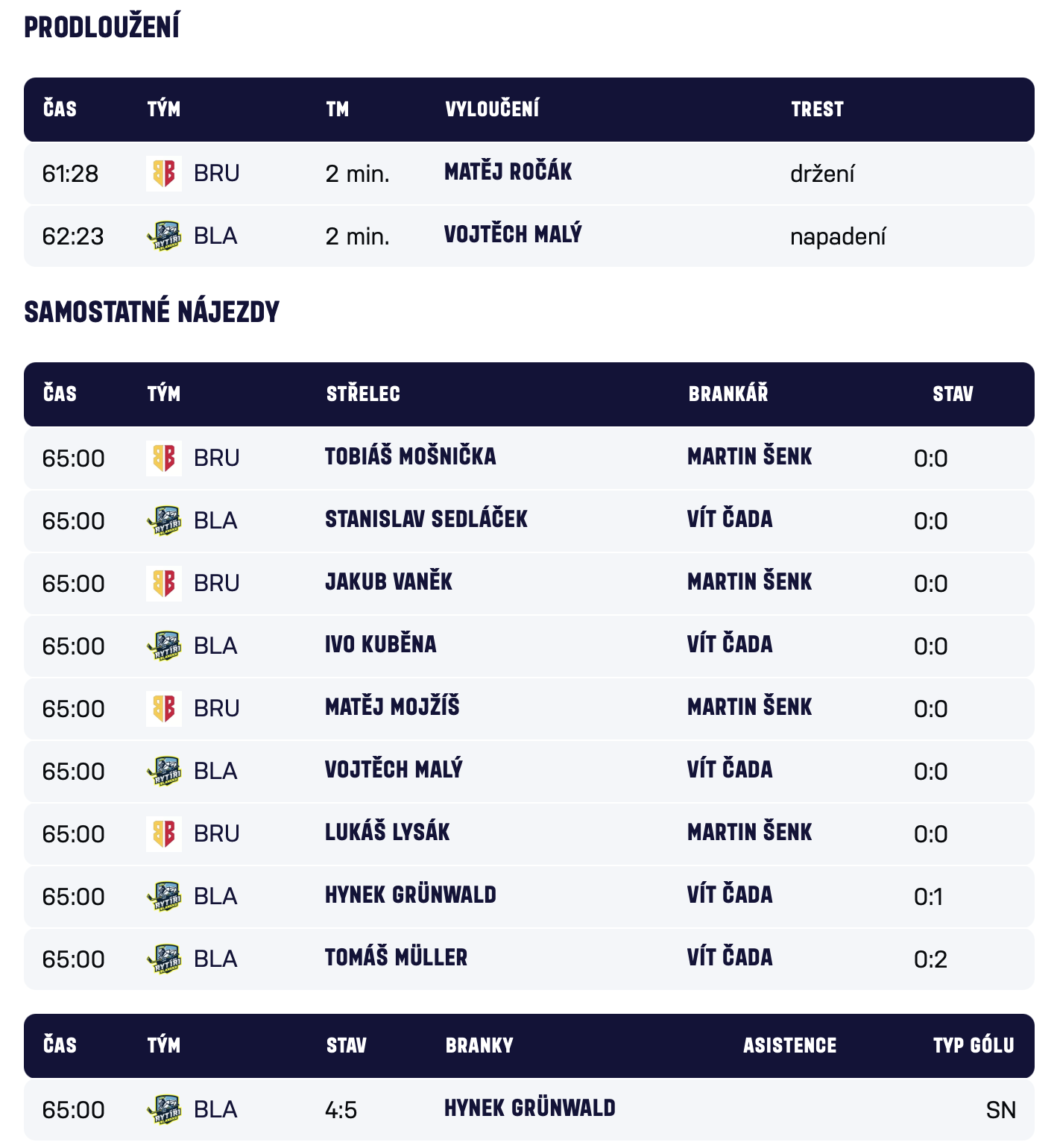
Task: Open Hynek Grünwald link in goals table
Action: pyautogui.click(x=529, y=1108)
